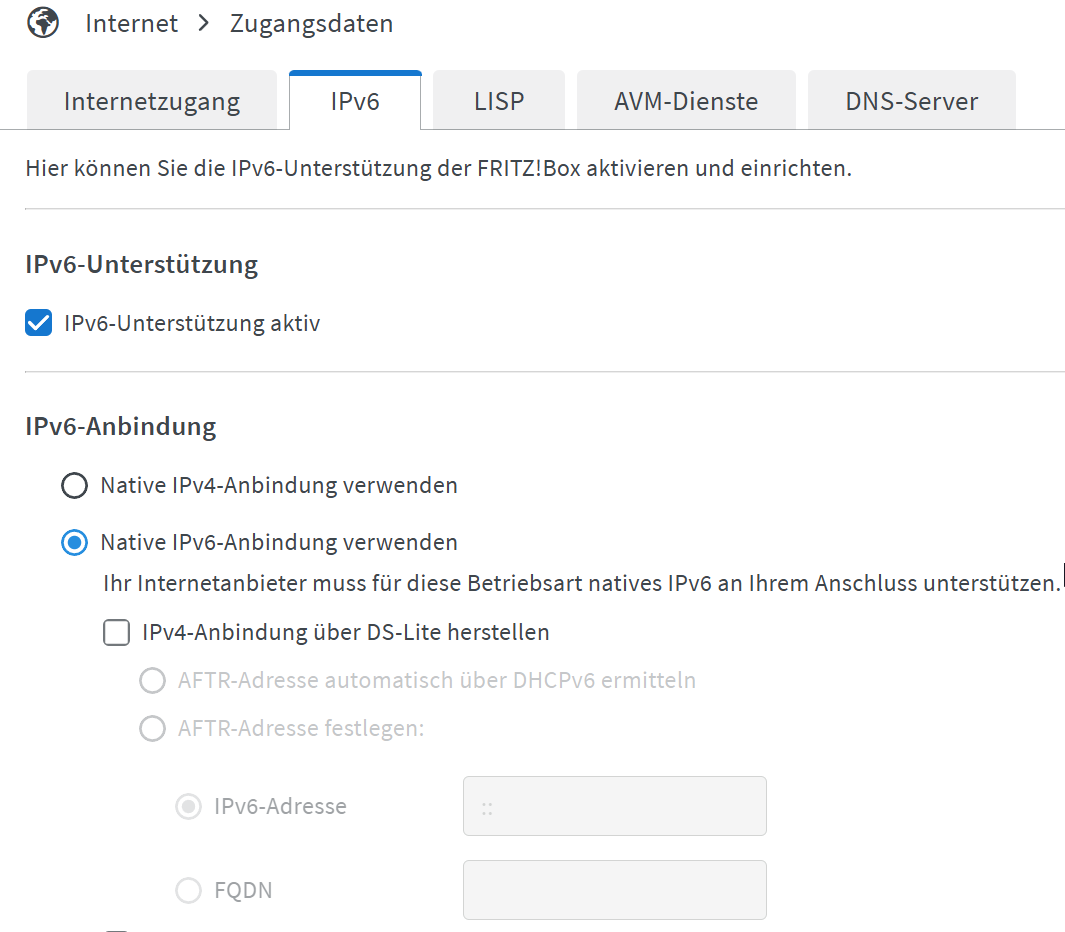The image size is (1065, 932).
Task: Go to the AVM-Dienste tab
Action: tap(686, 101)
